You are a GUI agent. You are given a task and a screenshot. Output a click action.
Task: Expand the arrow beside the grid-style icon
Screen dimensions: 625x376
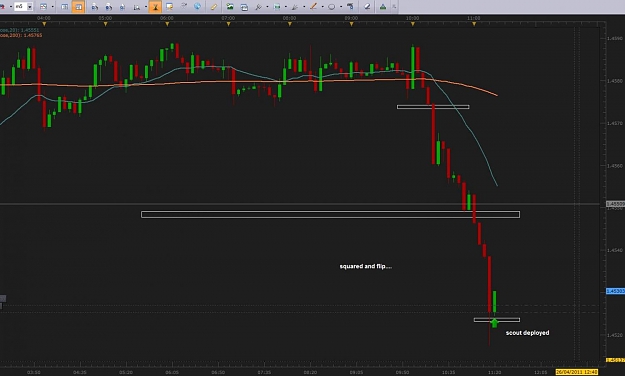click(x=53, y=7)
